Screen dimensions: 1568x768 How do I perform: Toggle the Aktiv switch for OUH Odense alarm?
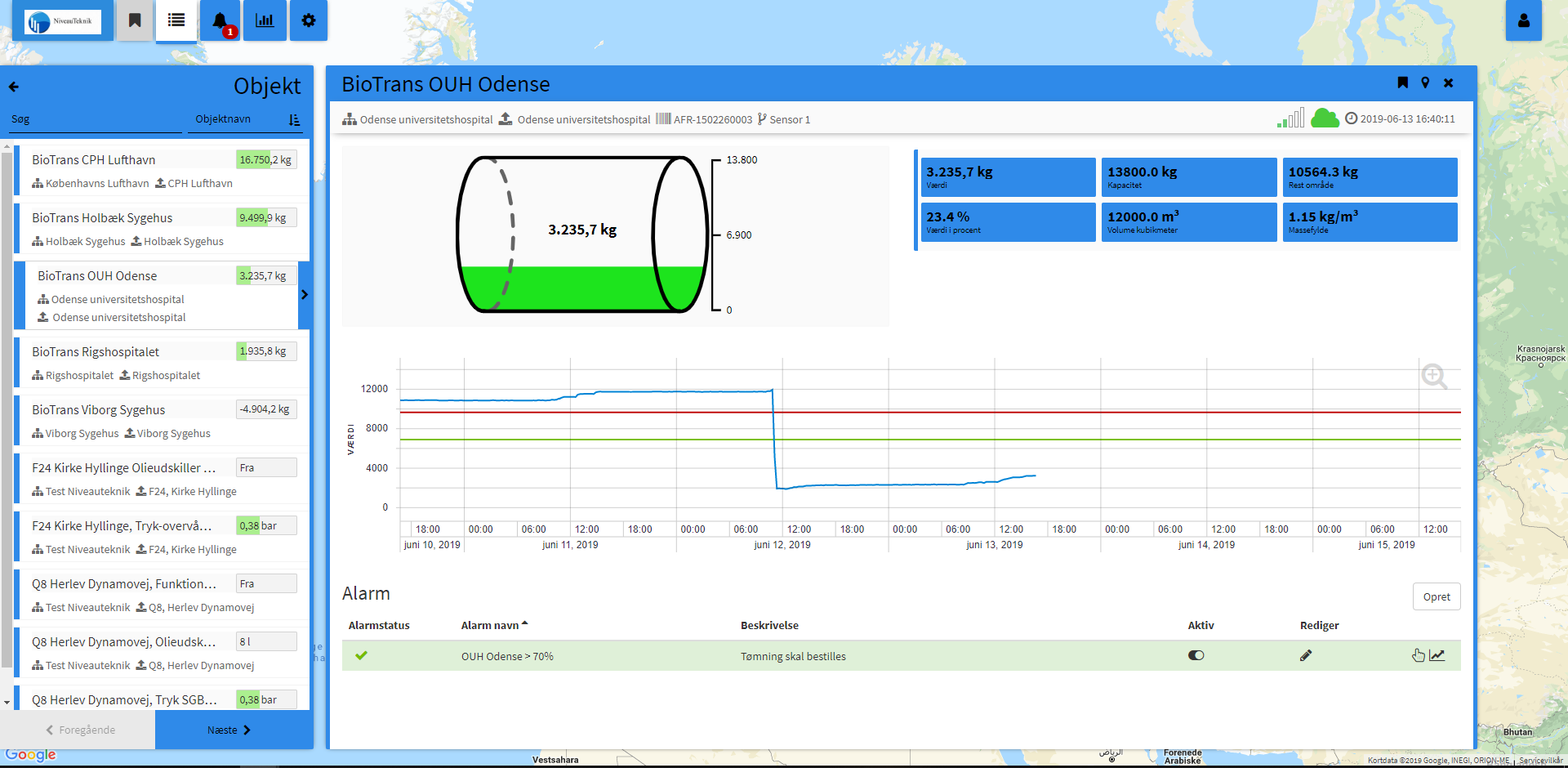1196,655
